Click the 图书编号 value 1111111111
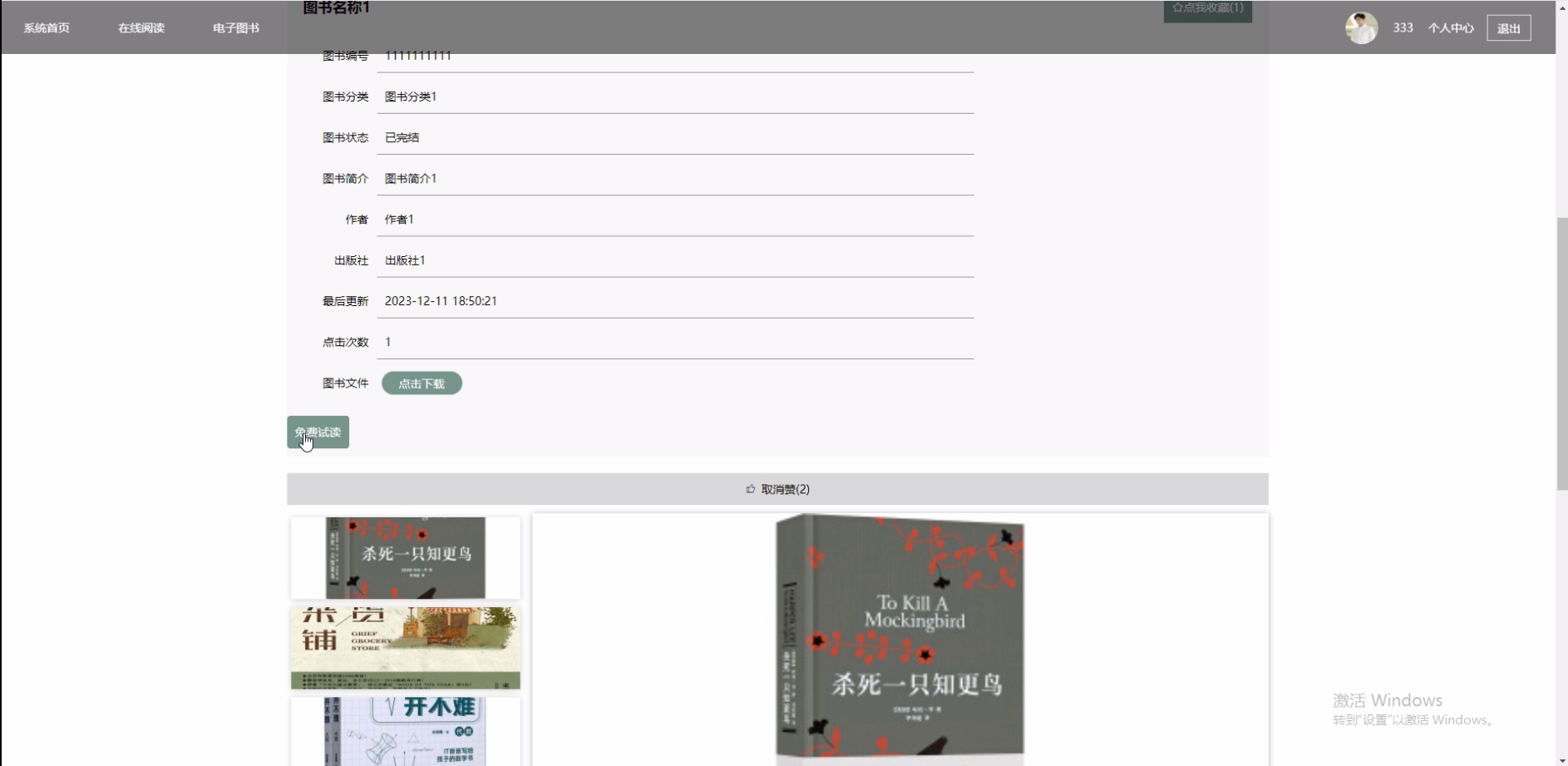Image resolution: width=1568 pixels, height=766 pixels. [417, 56]
